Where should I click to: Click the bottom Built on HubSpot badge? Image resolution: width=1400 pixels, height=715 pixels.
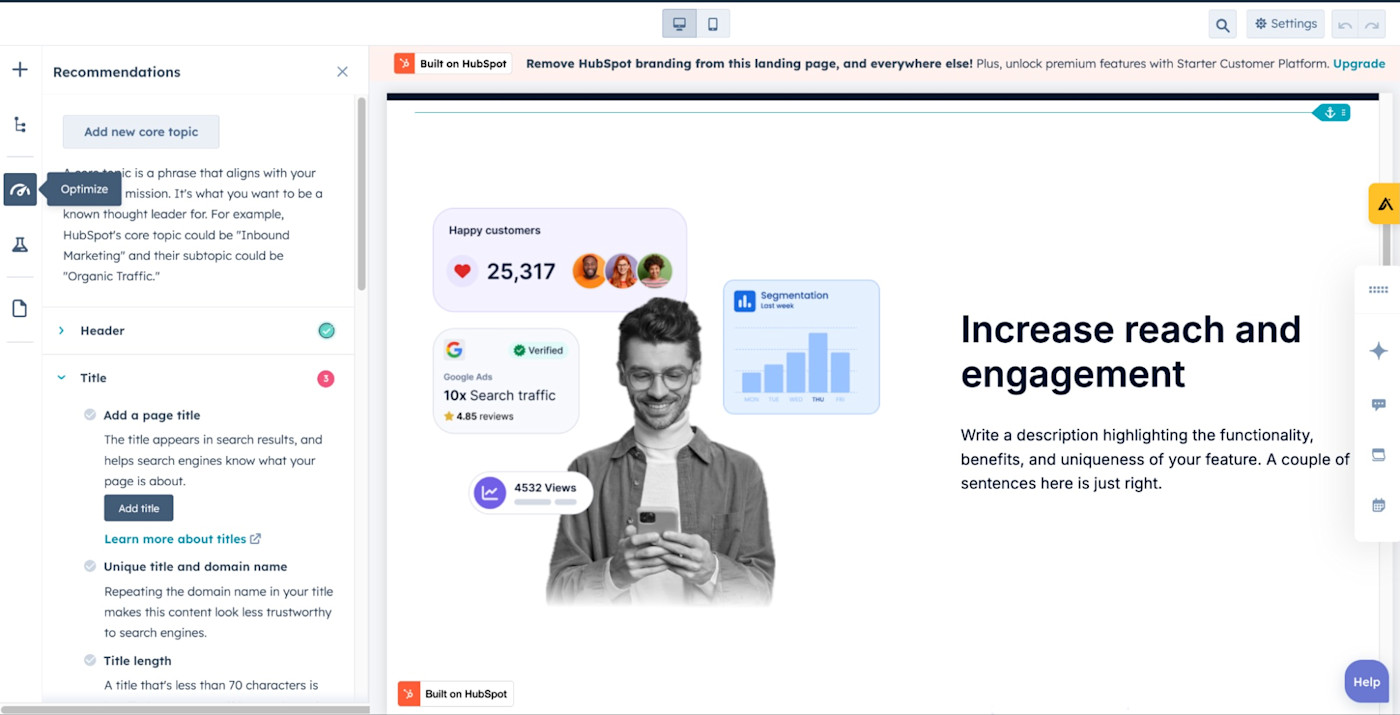tap(455, 694)
